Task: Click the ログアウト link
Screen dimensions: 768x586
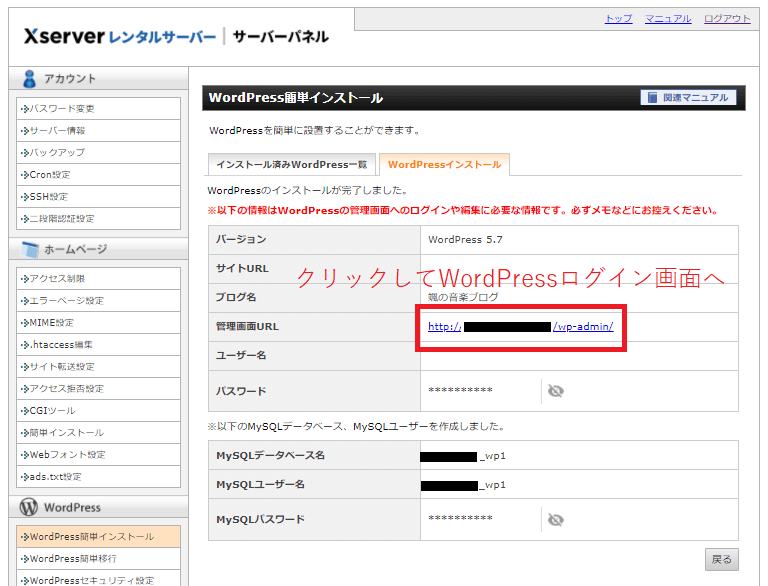Action: point(727,19)
